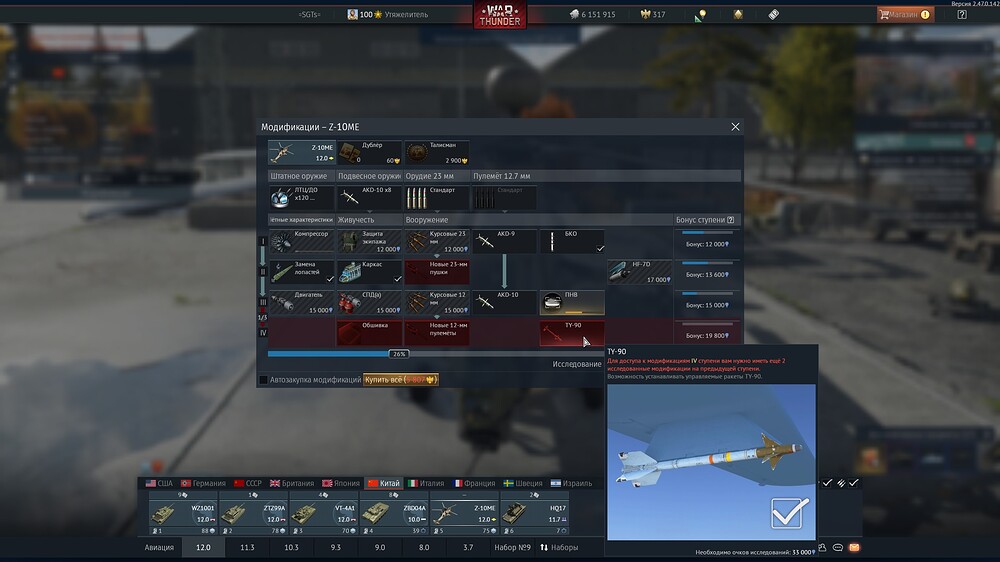Viewport: 1000px width, 562px height.
Task: Select the 11.3 preset tab
Action: pos(247,547)
